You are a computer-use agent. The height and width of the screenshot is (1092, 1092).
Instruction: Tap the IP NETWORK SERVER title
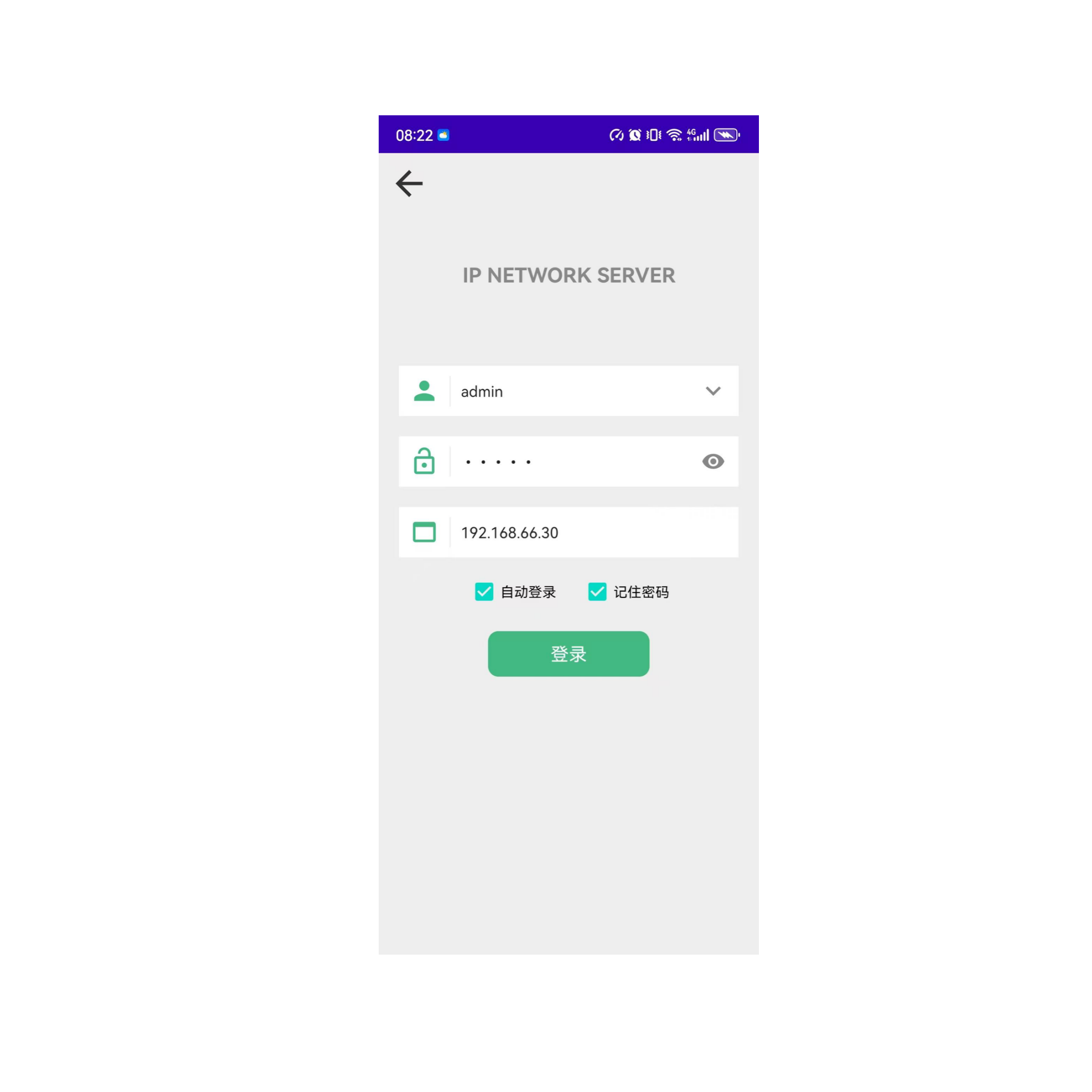pos(569,275)
